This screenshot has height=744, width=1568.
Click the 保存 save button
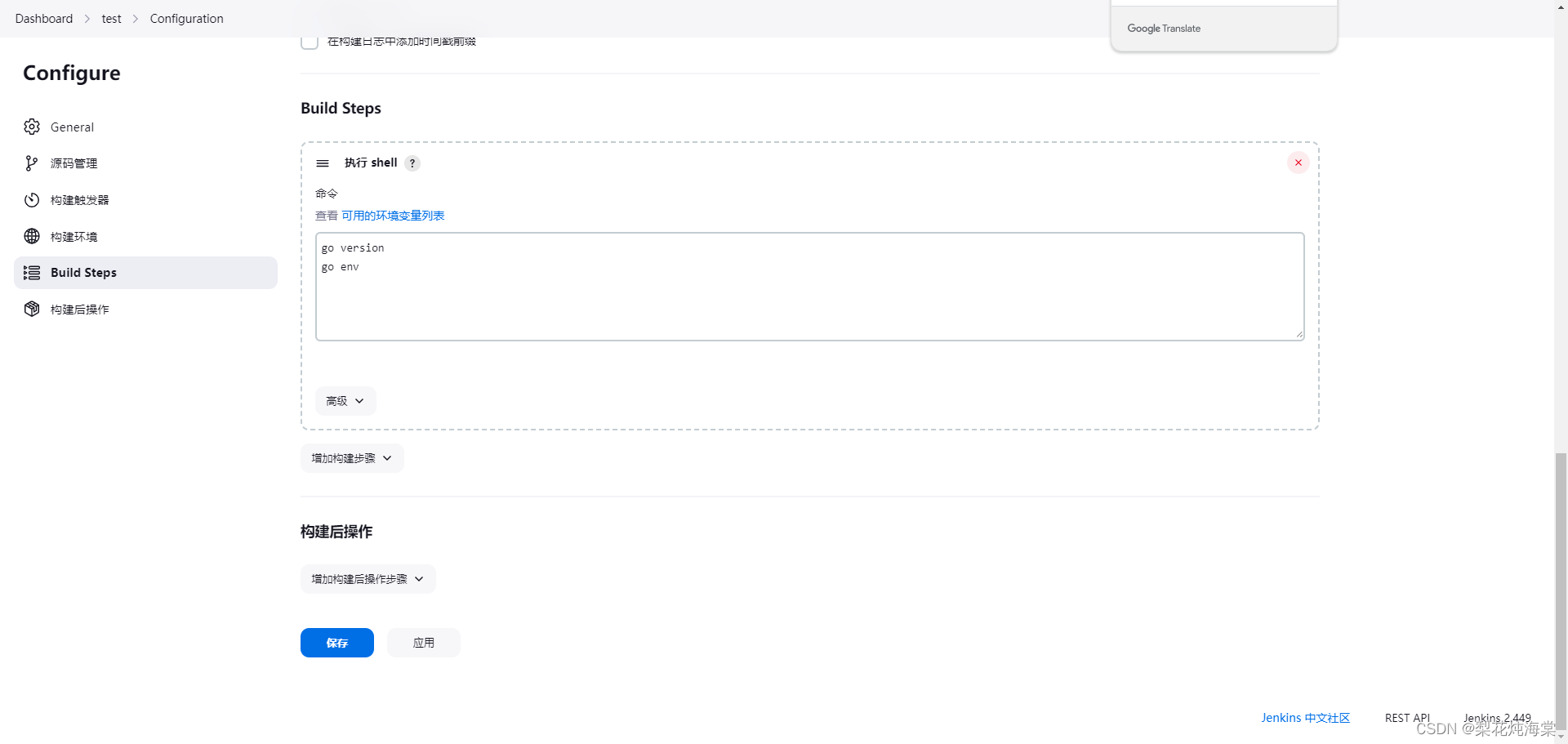coord(337,643)
